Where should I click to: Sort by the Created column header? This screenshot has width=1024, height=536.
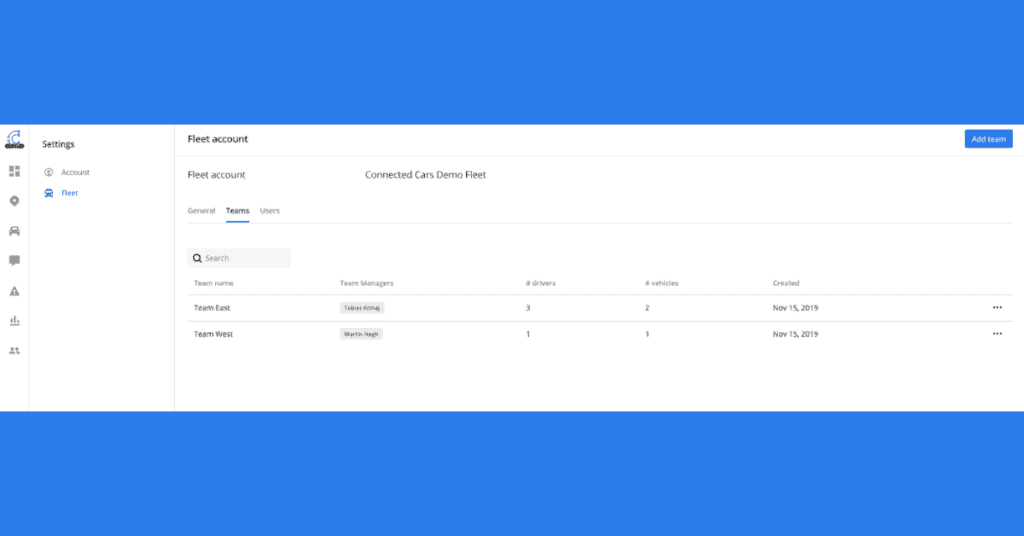tap(786, 283)
